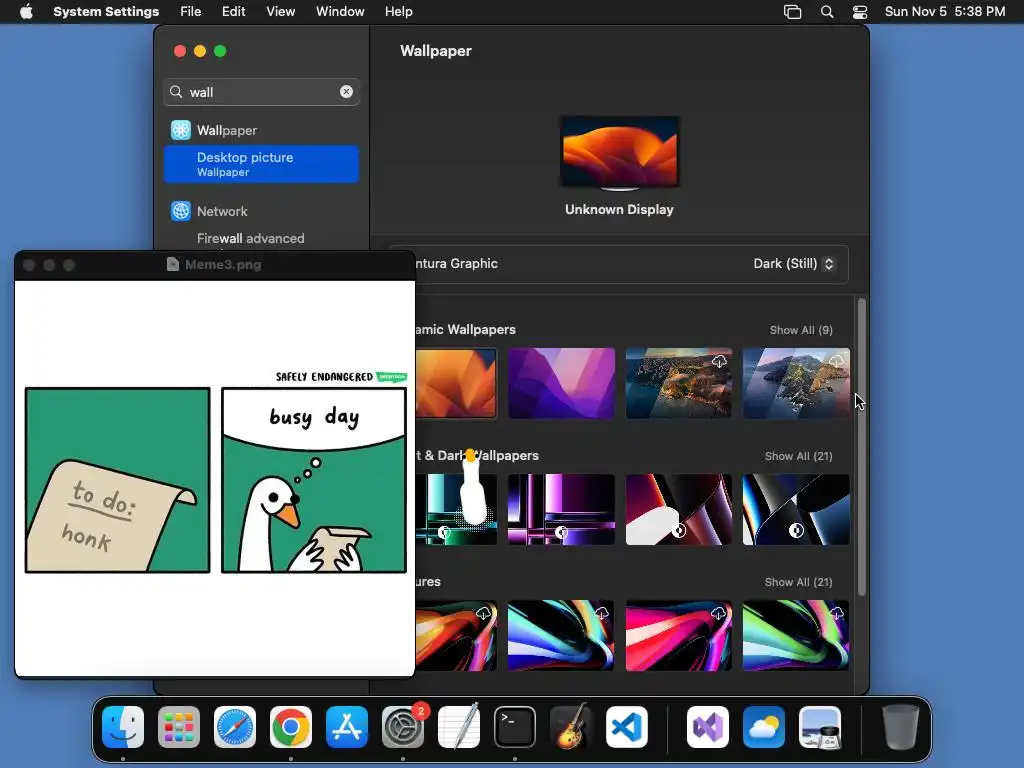The width and height of the screenshot is (1024, 768).
Task: Open Visual Studio (purple) from the Dock
Action: coord(708,727)
